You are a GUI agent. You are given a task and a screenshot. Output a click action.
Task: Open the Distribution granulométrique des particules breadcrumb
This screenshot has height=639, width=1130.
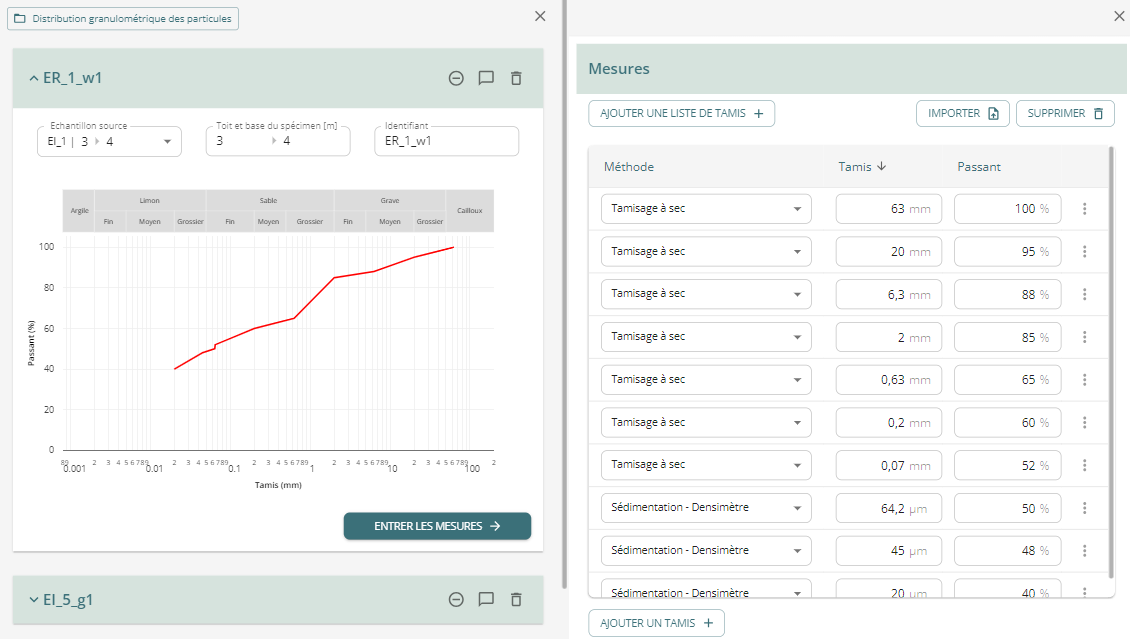123,19
